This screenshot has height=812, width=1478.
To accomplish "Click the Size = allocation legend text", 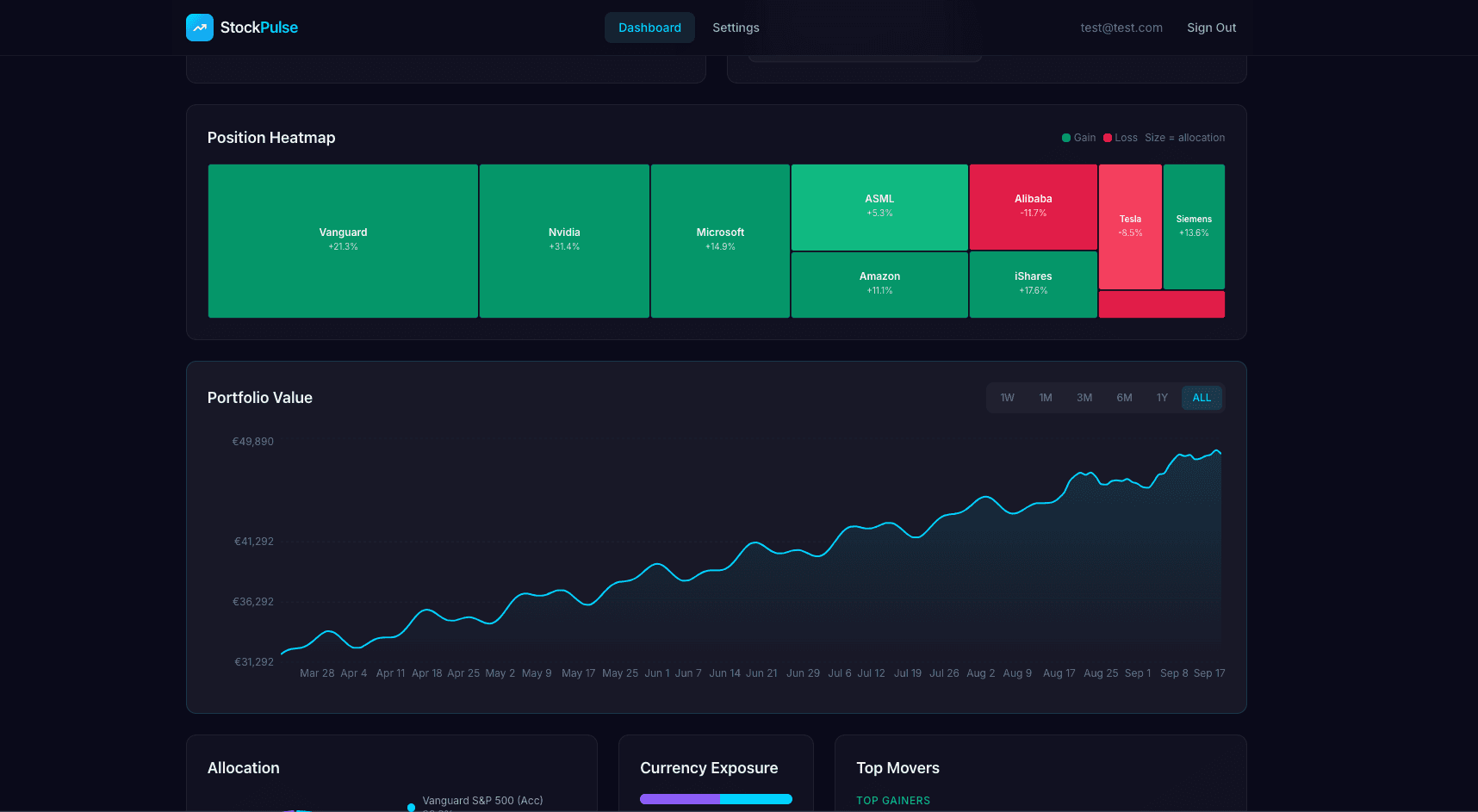I will [1185, 138].
